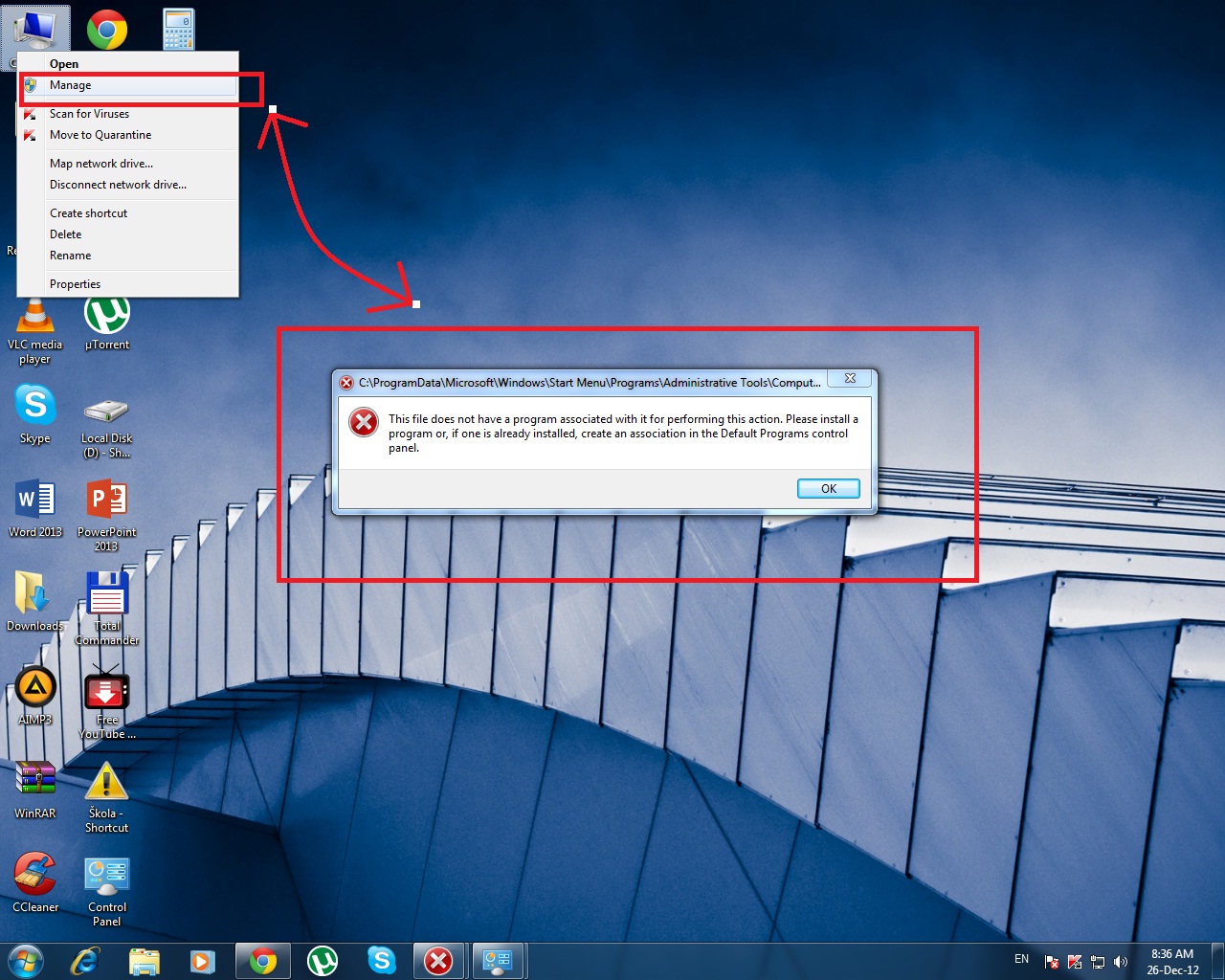The height and width of the screenshot is (980, 1225).
Task: Select the Downloads folder desktop icon
Action: 35,602
